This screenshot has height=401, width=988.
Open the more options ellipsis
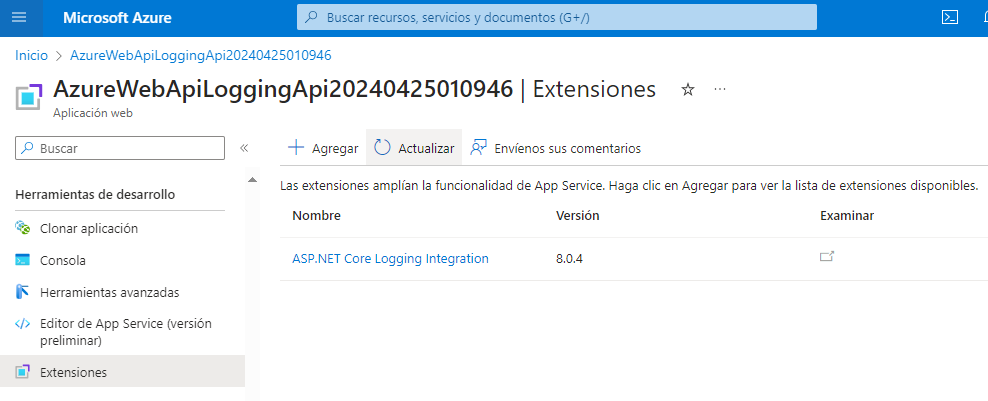pos(720,90)
